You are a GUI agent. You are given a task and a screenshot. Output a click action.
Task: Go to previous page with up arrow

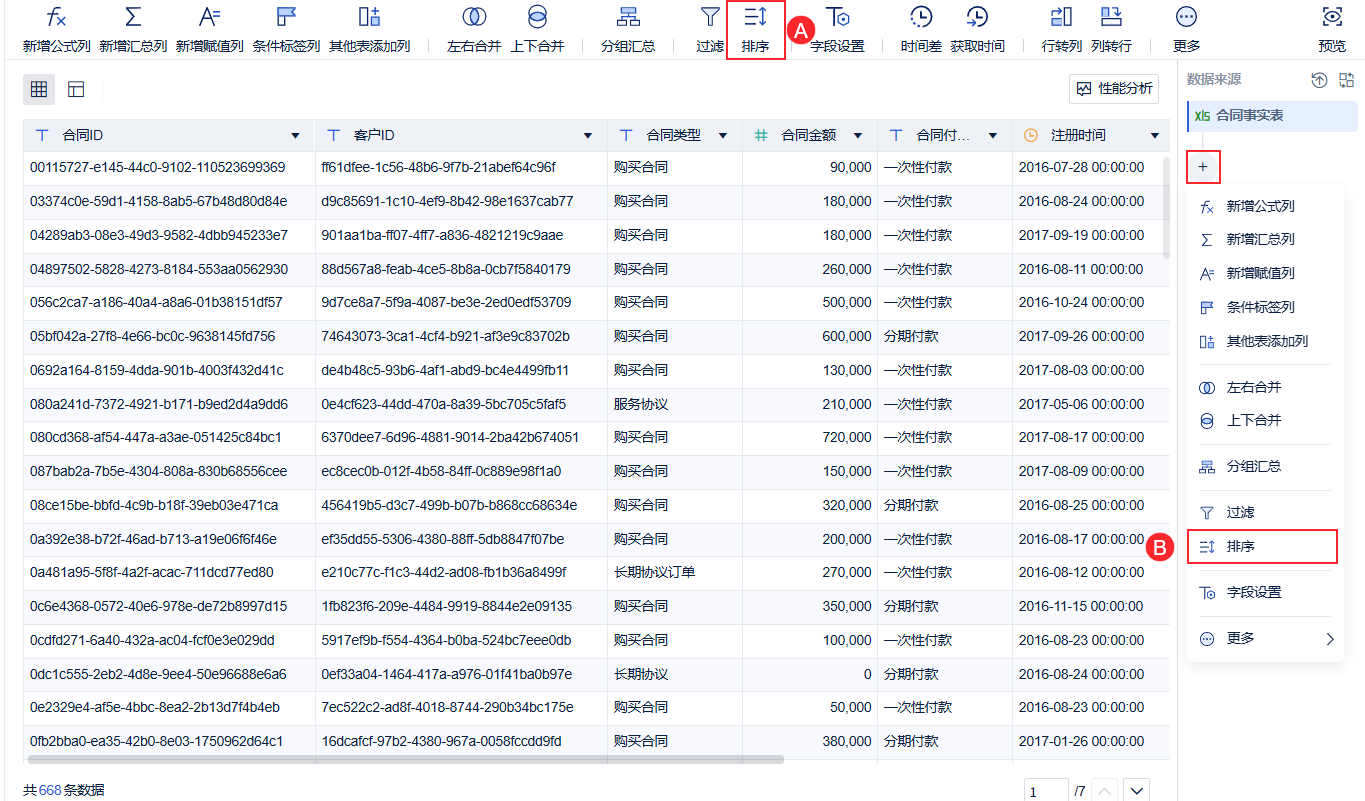point(1105,790)
